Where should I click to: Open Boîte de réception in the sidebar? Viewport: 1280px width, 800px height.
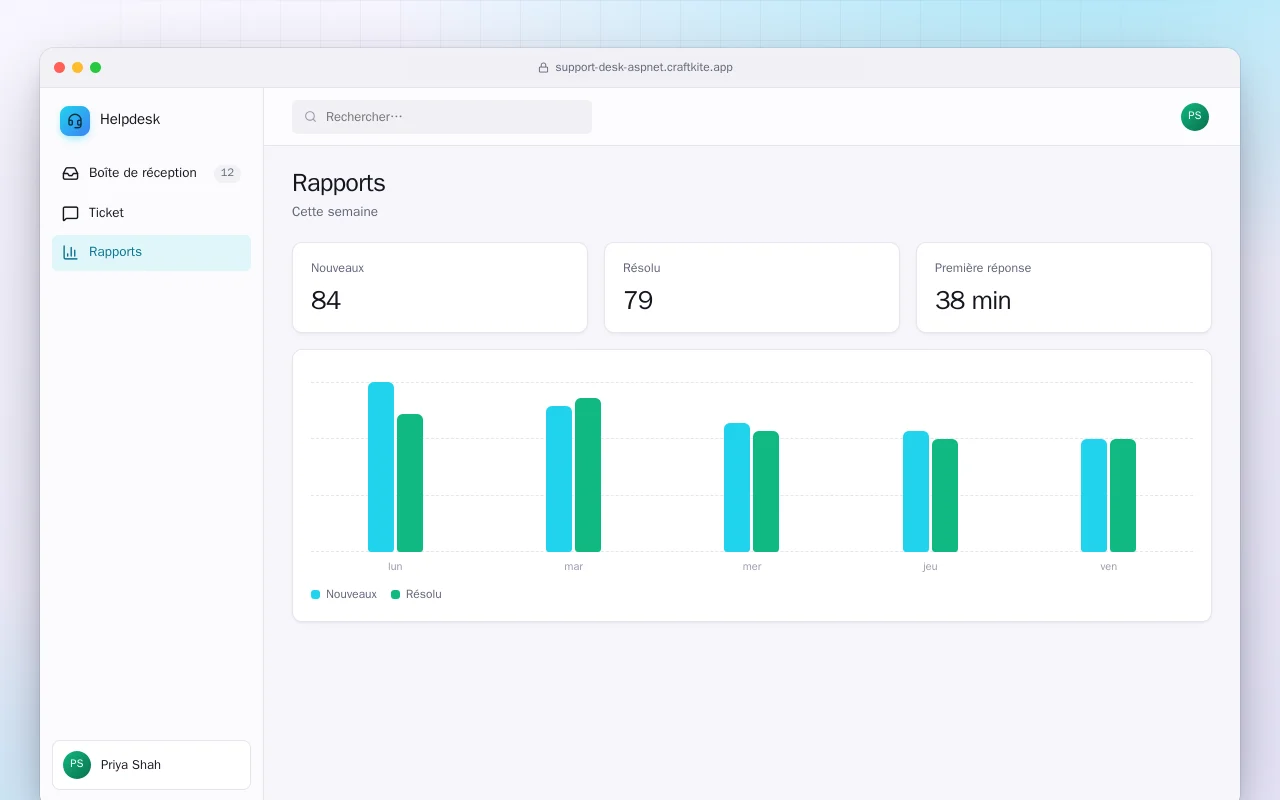click(x=151, y=173)
